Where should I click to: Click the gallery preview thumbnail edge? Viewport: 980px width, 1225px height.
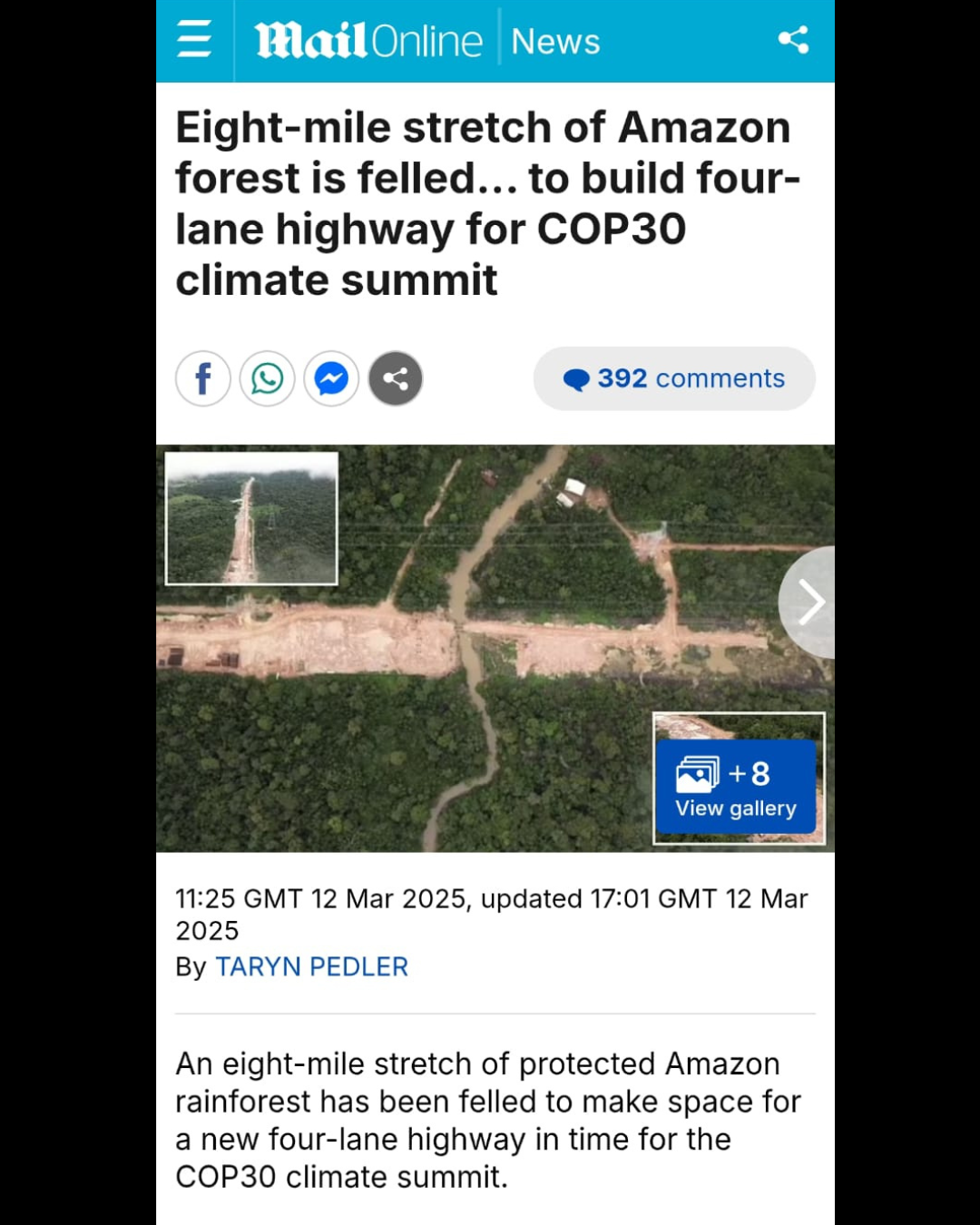click(740, 724)
